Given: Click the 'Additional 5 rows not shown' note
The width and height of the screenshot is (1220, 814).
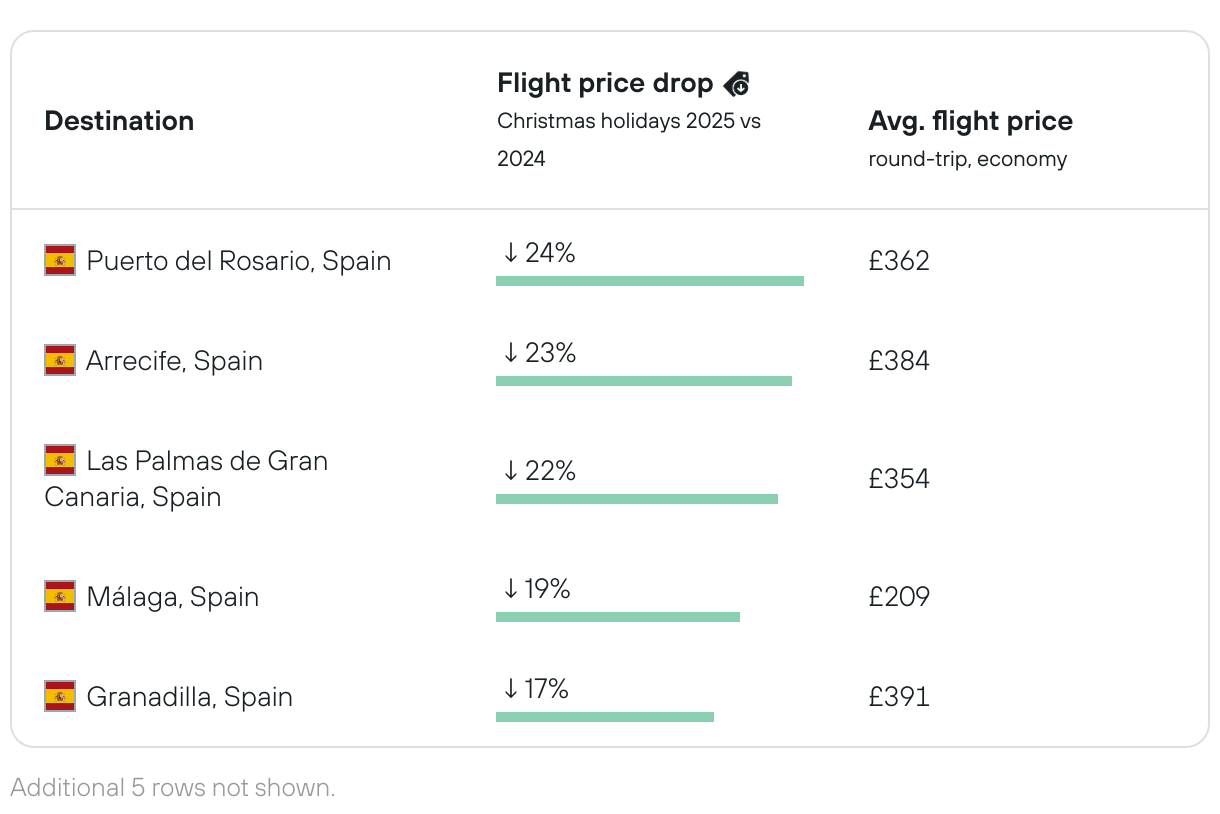Looking at the screenshot, I should coord(173,788).
